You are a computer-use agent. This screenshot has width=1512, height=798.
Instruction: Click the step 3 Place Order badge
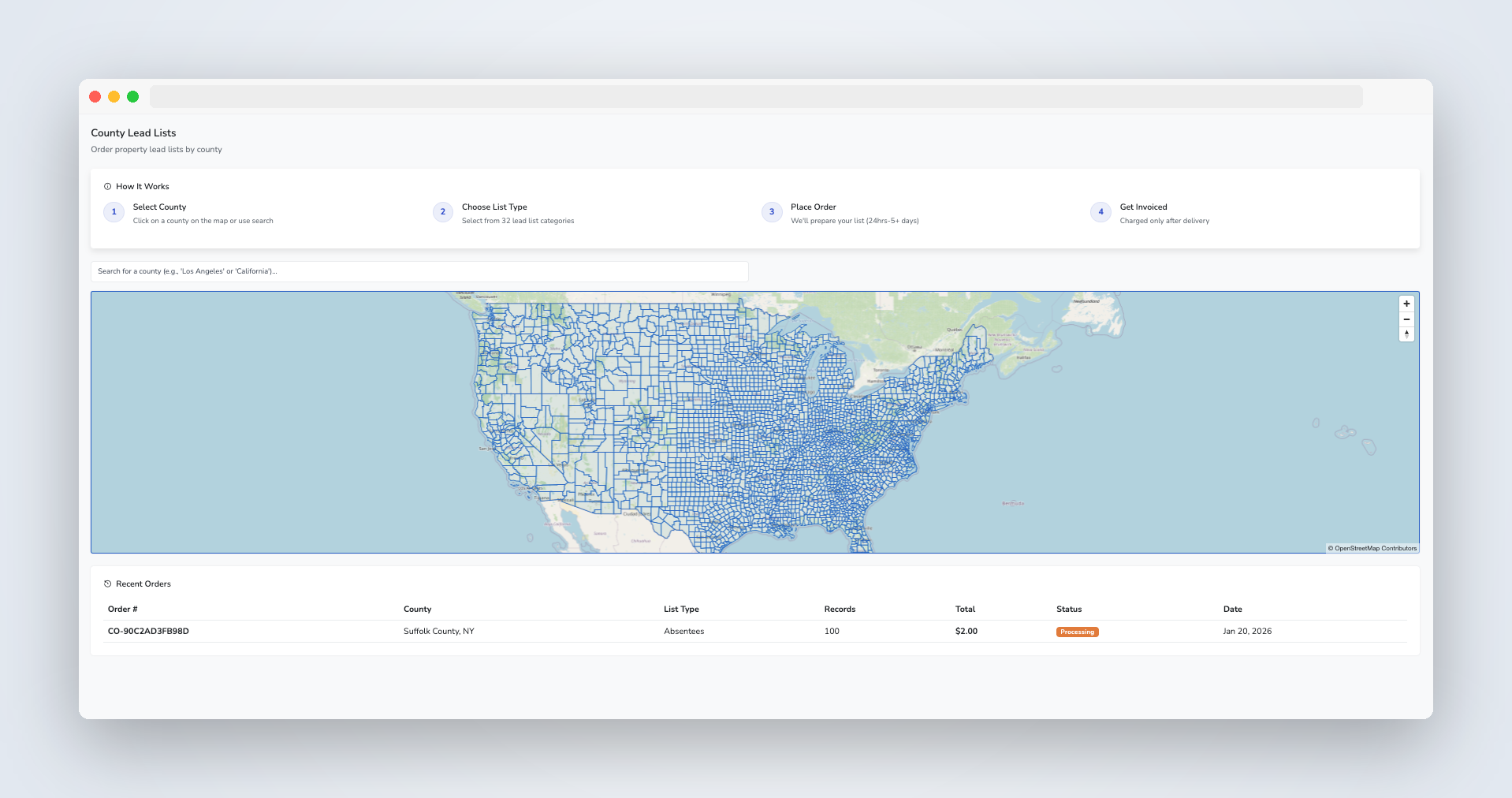771,212
